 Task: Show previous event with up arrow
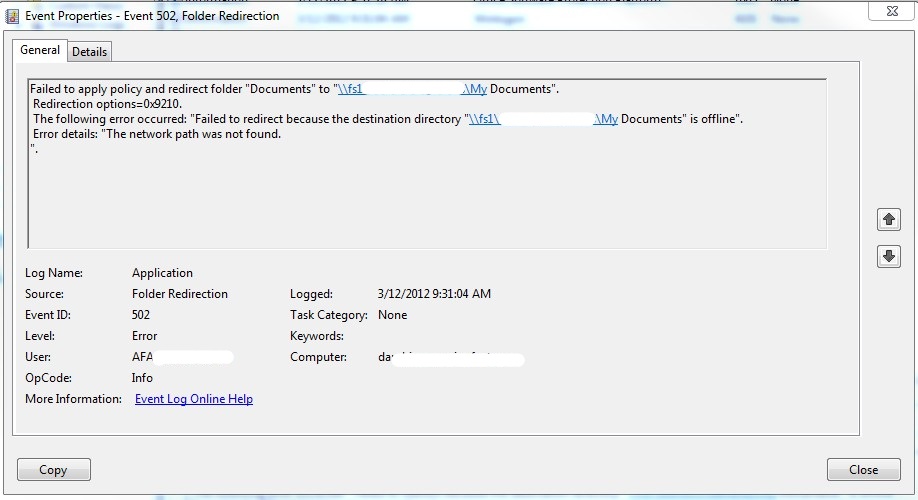889,220
